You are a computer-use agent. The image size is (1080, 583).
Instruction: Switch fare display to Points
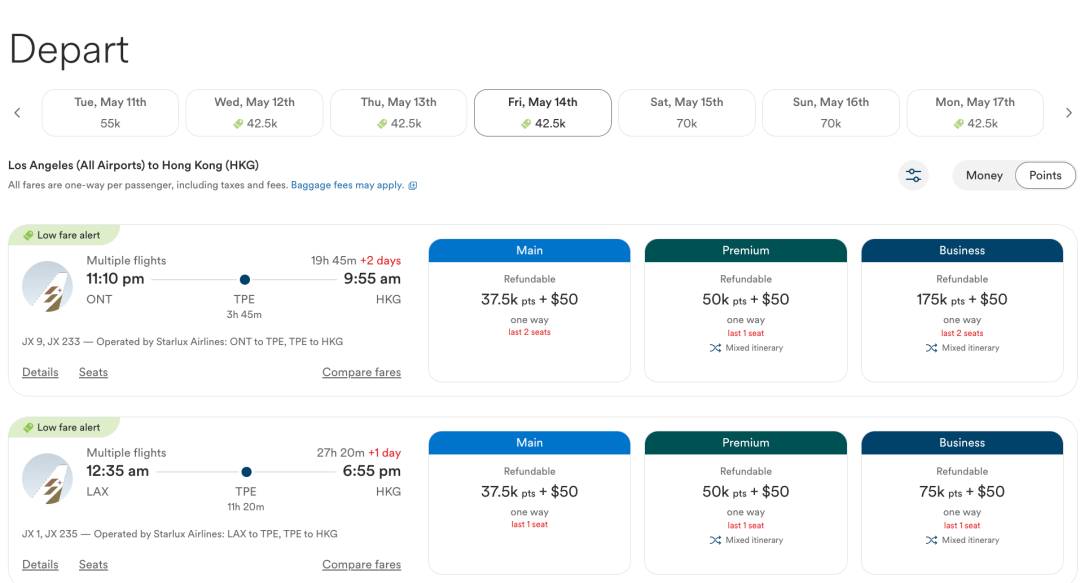tap(1045, 175)
